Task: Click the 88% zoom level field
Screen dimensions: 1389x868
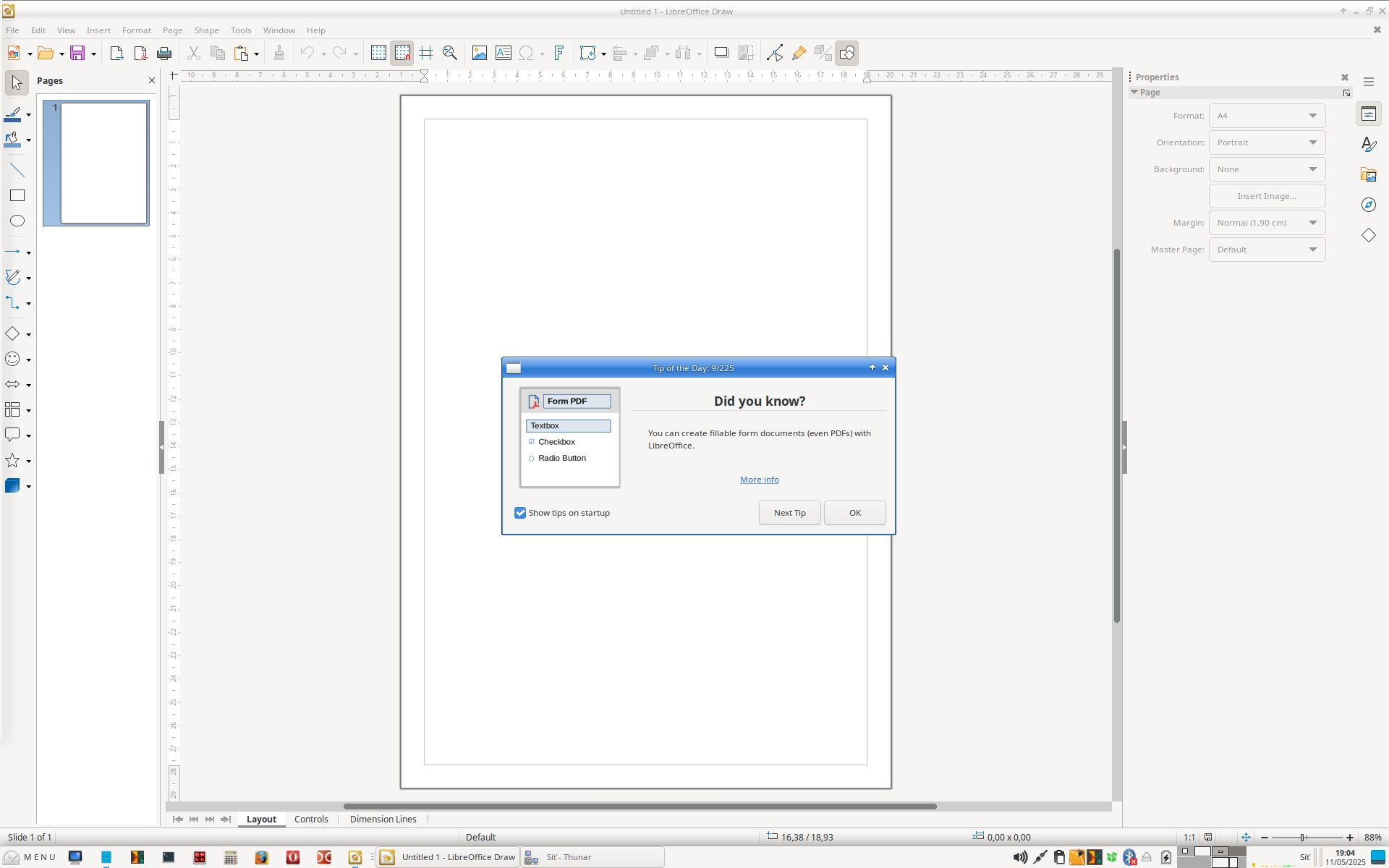Action: 1372,837
